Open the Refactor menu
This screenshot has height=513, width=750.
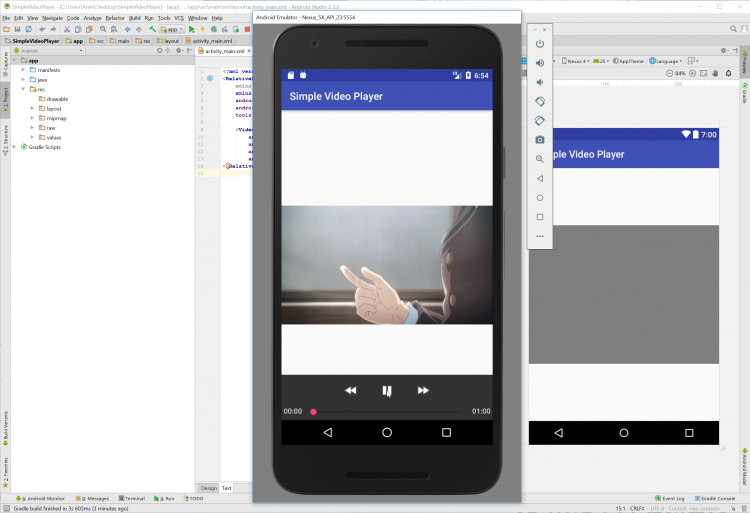[115, 18]
